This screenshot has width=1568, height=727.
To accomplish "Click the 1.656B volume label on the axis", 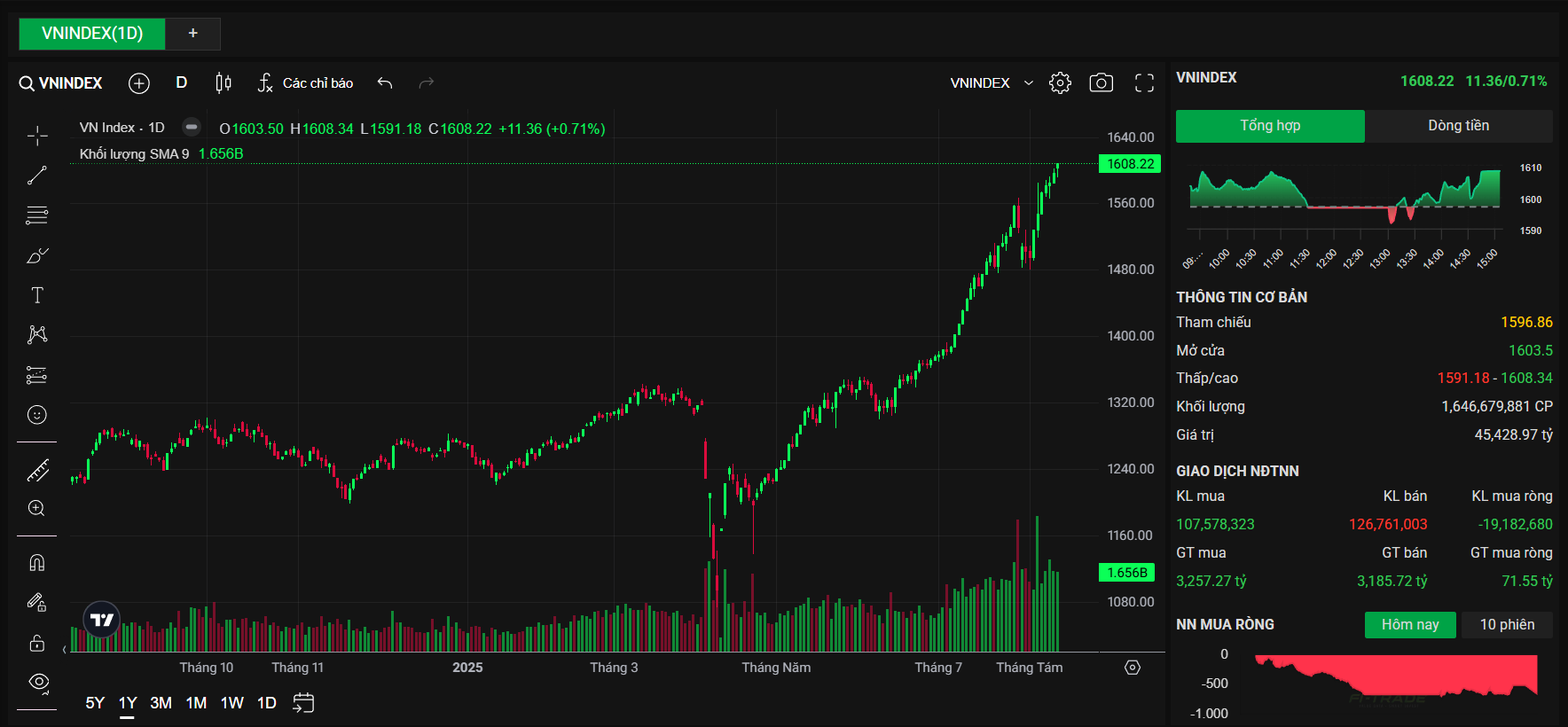I will click(x=1127, y=573).
